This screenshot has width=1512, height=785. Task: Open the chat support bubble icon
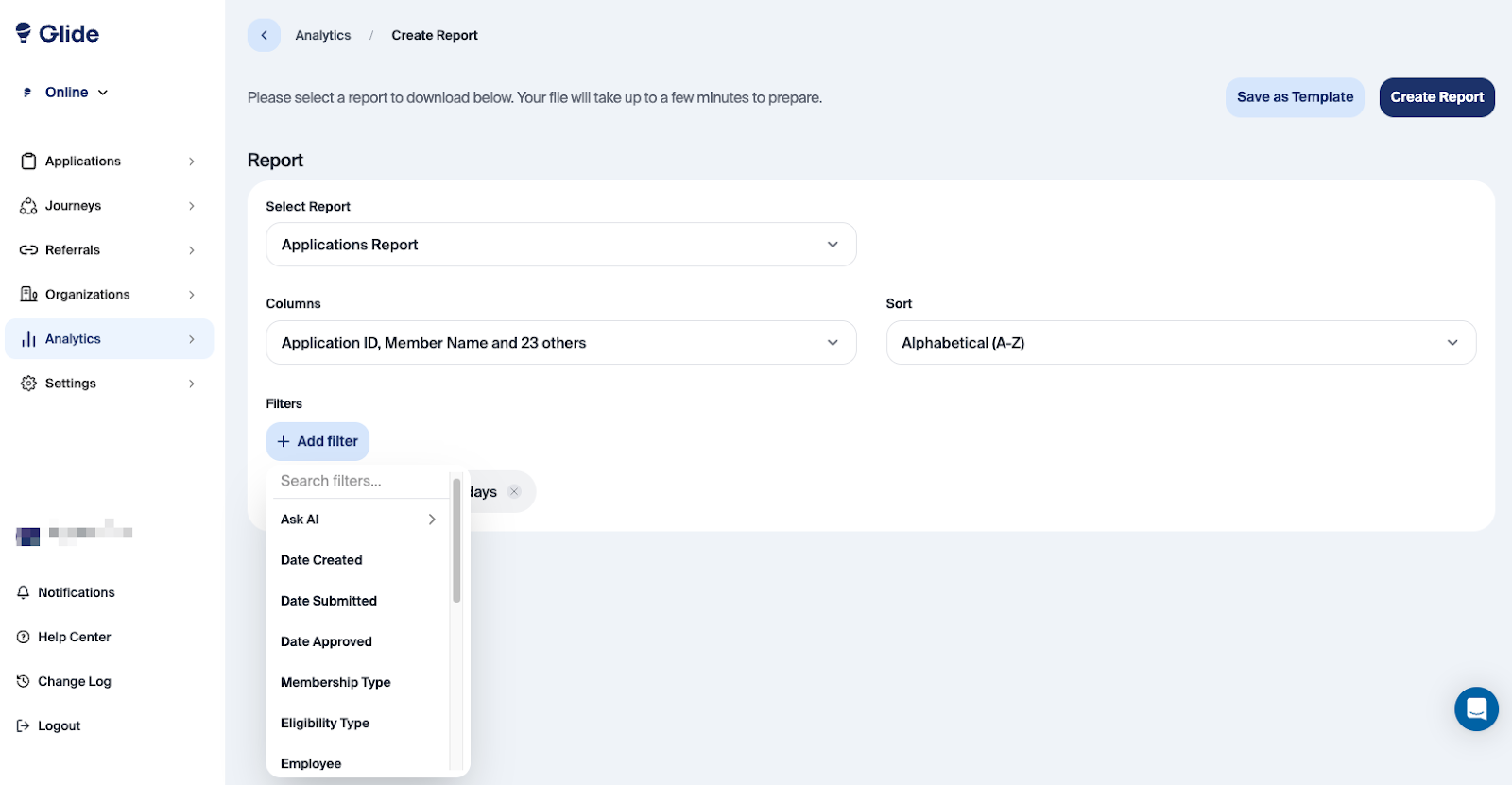tap(1476, 708)
